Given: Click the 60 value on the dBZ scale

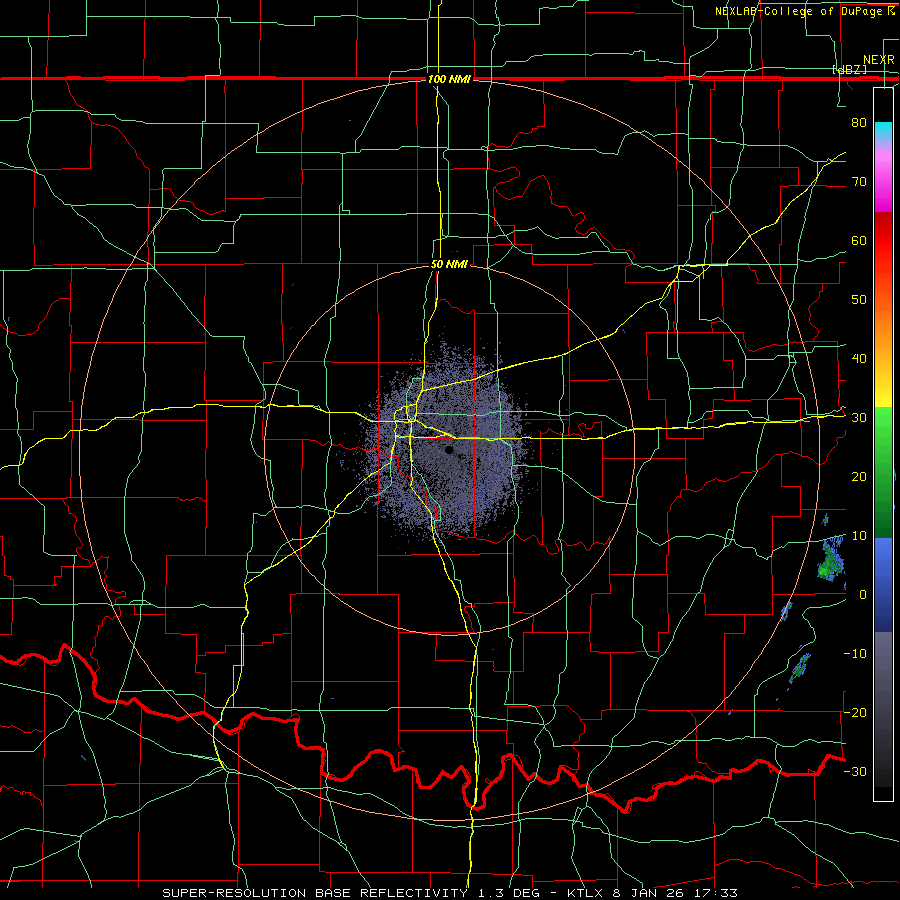Looking at the screenshot, I should coord(859,241).
